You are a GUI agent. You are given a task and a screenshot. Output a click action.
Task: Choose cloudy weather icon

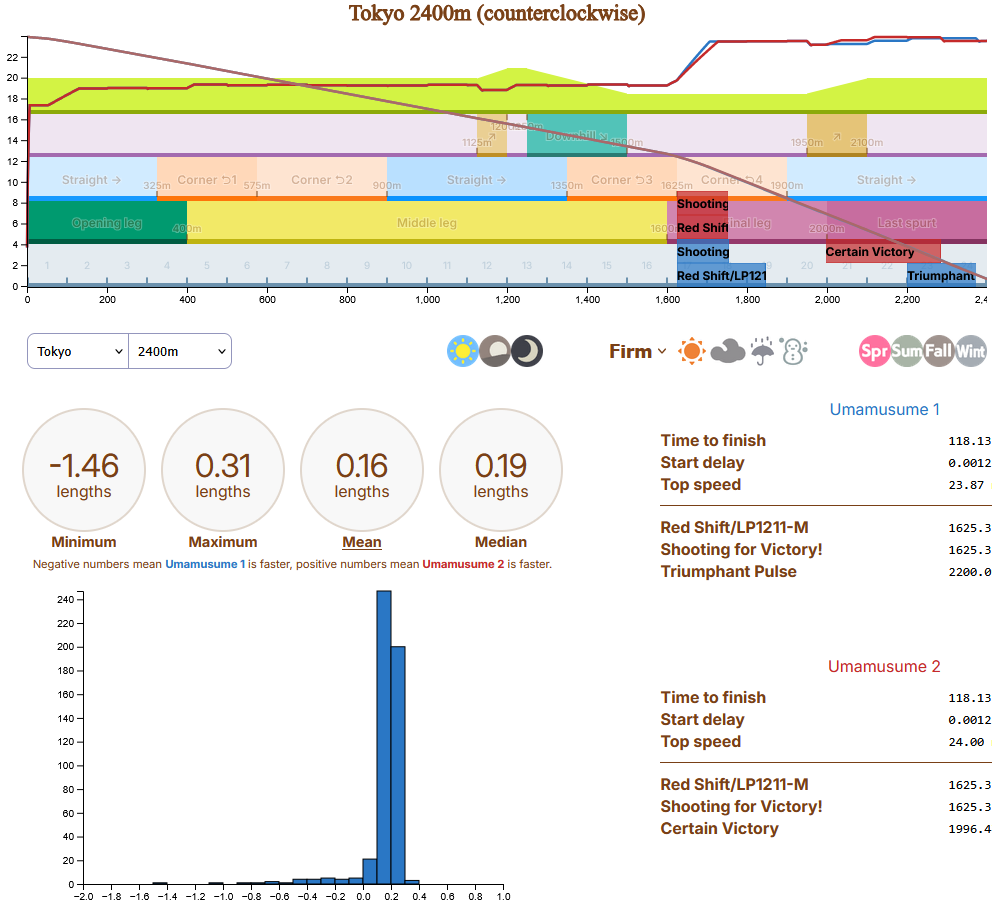tap(728, 351)
